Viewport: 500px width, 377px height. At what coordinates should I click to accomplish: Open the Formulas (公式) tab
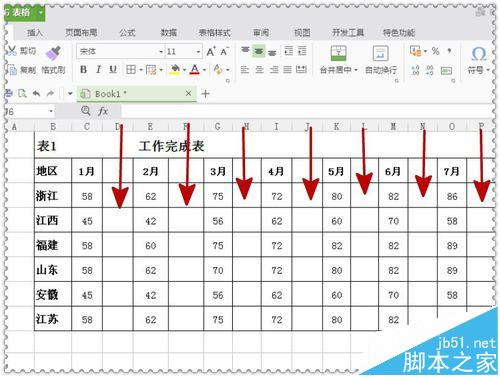click(127, 33)
